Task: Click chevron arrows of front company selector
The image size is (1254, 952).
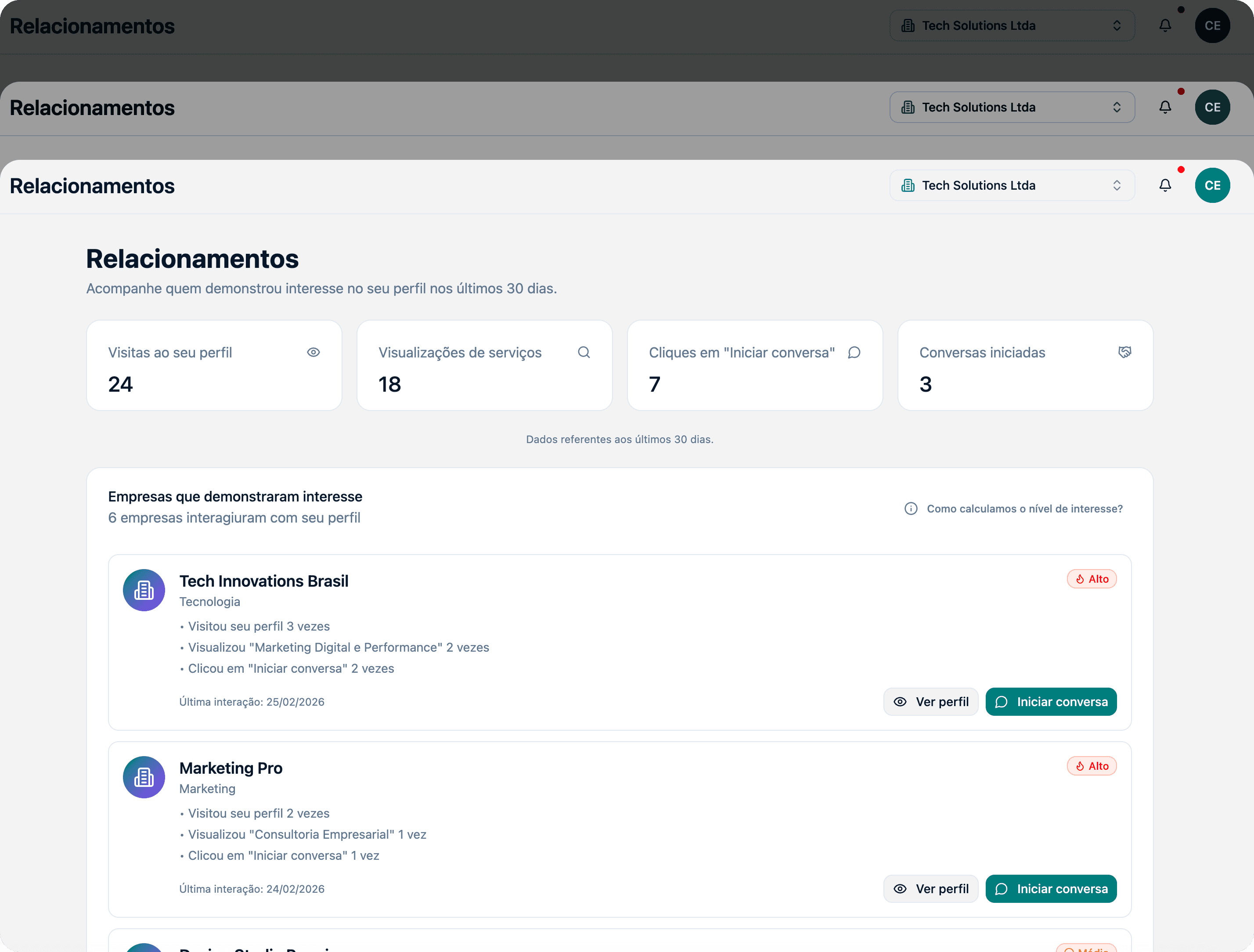Action: [1116, 185]
